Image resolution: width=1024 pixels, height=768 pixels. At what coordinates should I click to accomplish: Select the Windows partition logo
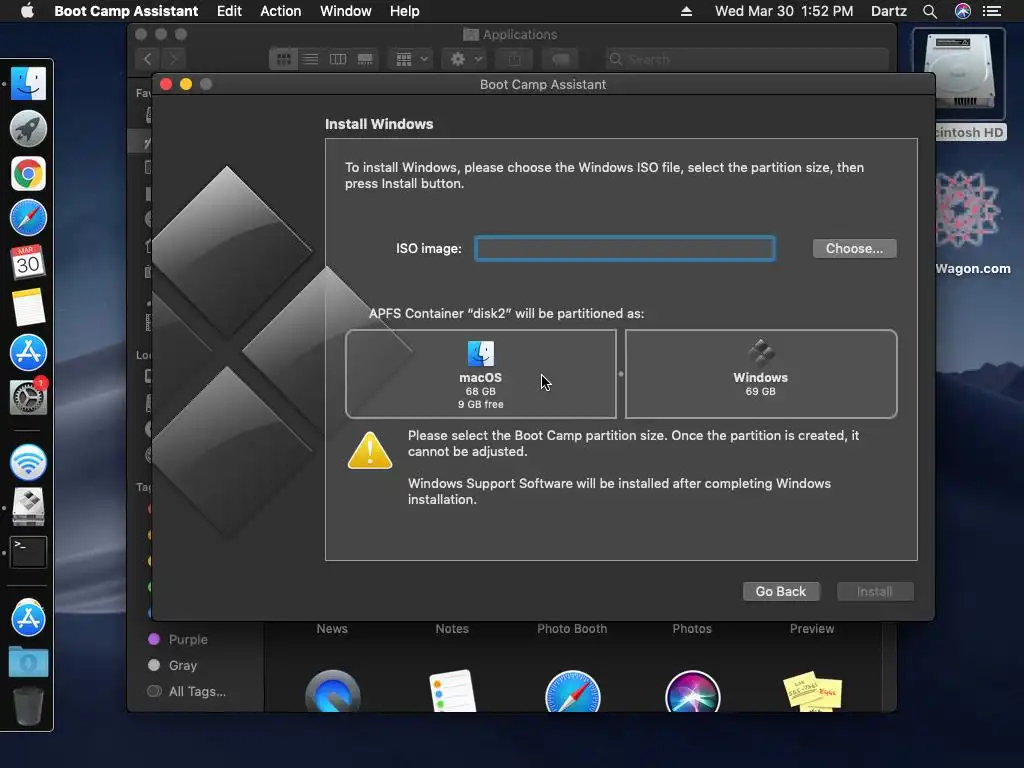point(761,353)
